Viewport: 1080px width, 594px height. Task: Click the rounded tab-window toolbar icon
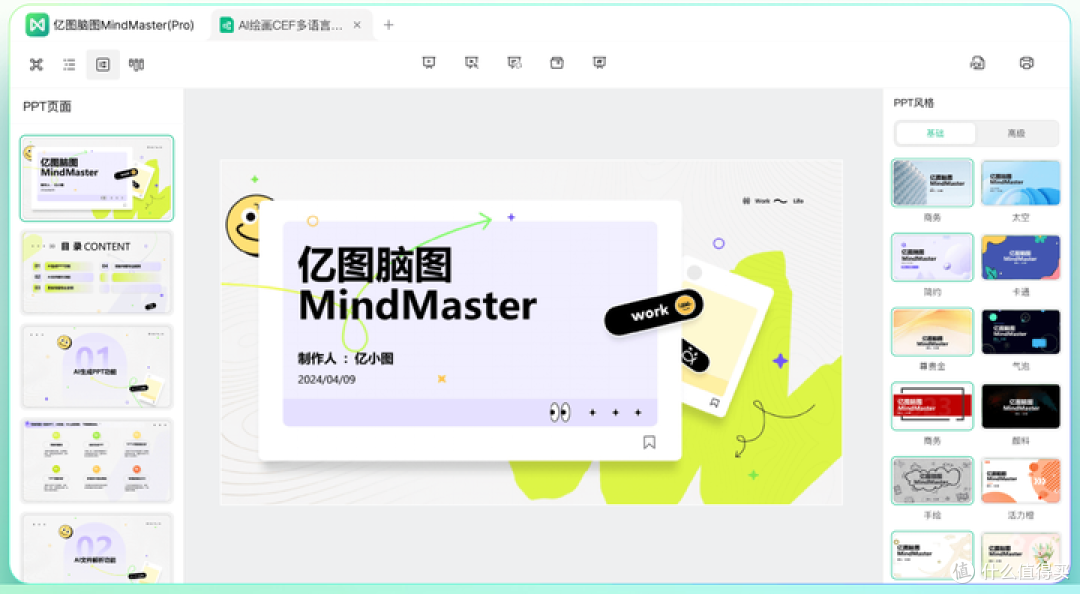(x=557, y=63)
